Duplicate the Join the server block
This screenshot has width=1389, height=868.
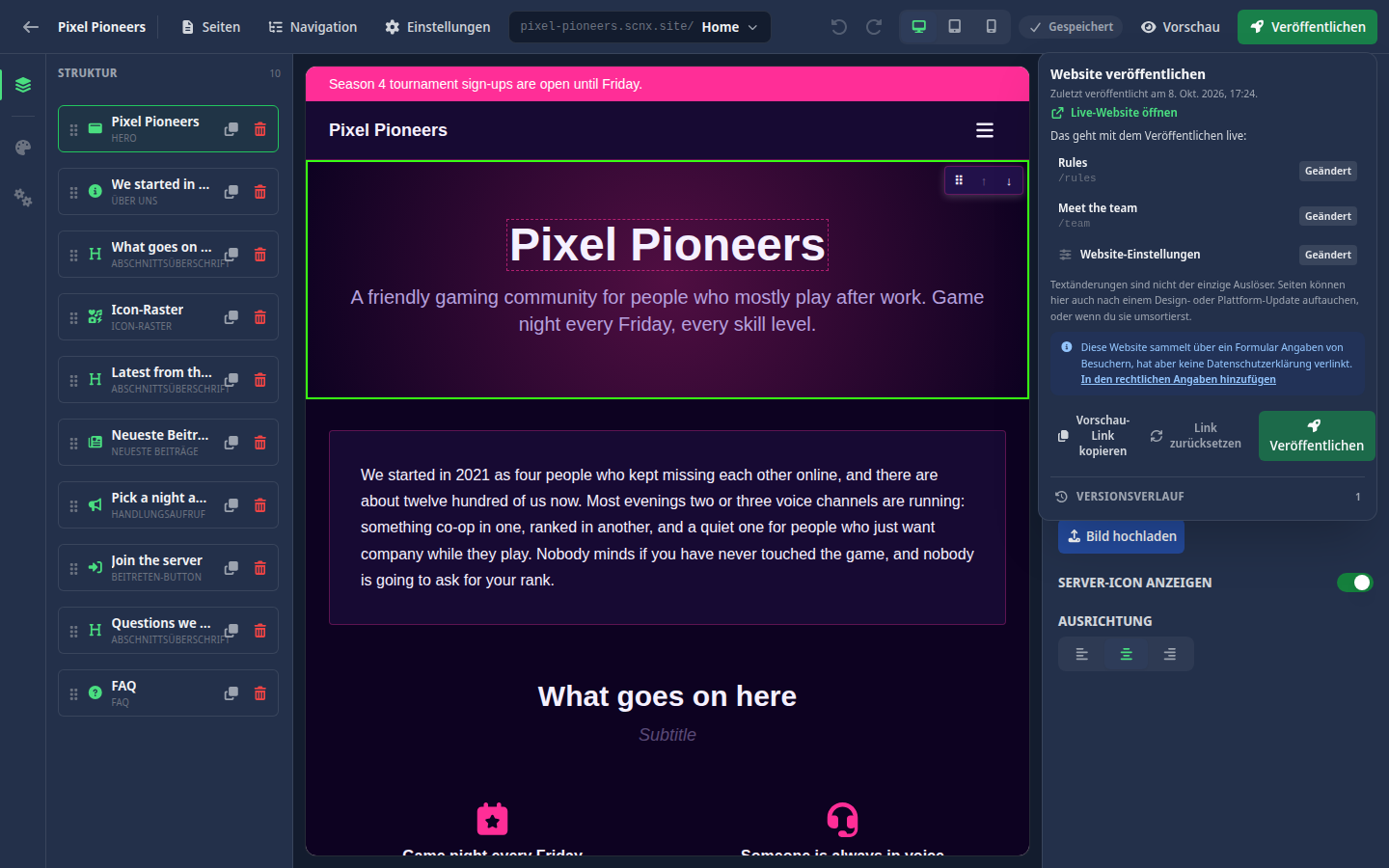click(x=231, y=568)
